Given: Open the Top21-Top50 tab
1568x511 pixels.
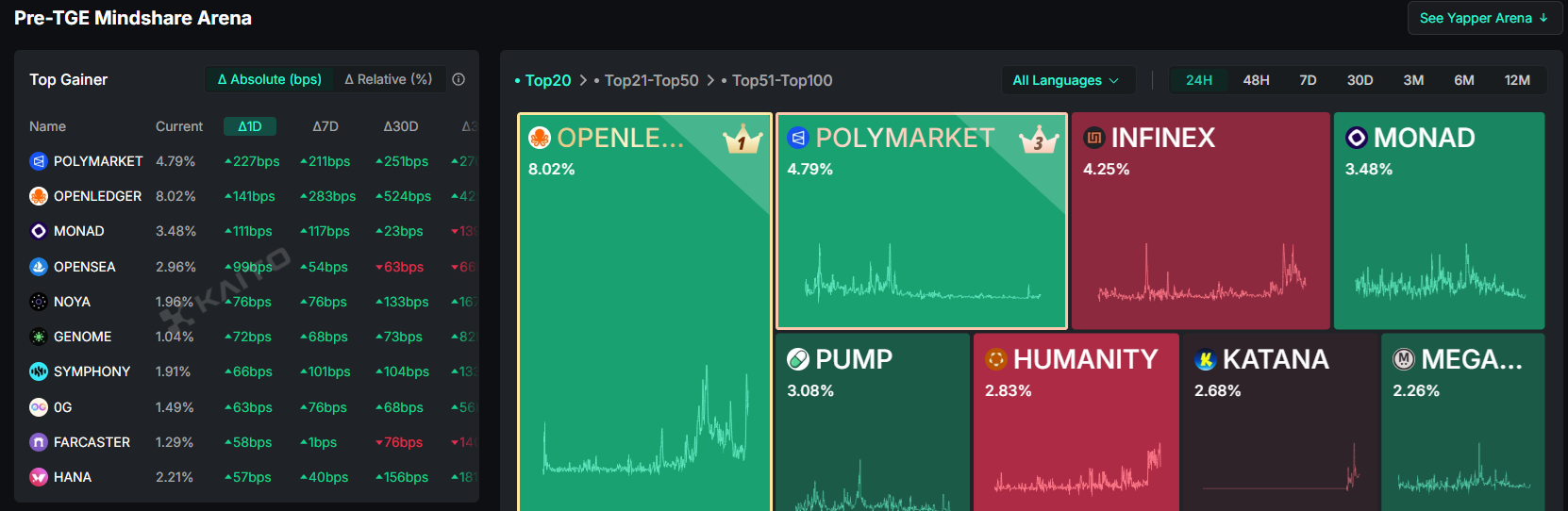Looking at the screenshot, I should pos(651,80).
